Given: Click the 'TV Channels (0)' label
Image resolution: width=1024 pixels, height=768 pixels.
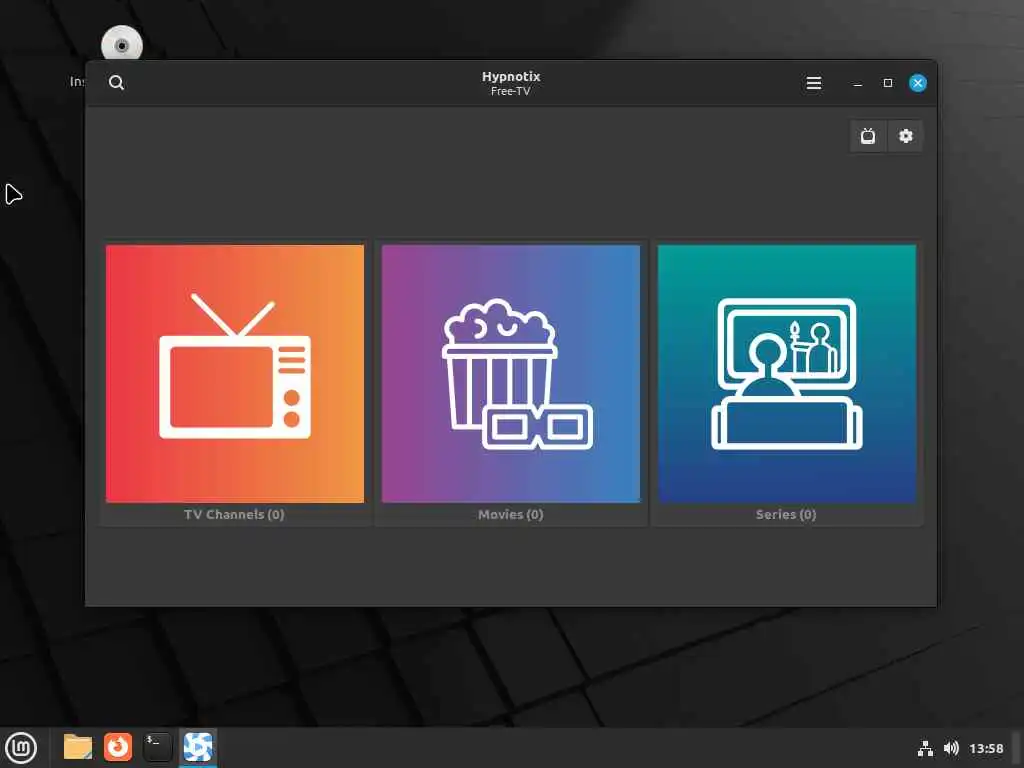Looking at the screenshot, I should click(234, 515).
